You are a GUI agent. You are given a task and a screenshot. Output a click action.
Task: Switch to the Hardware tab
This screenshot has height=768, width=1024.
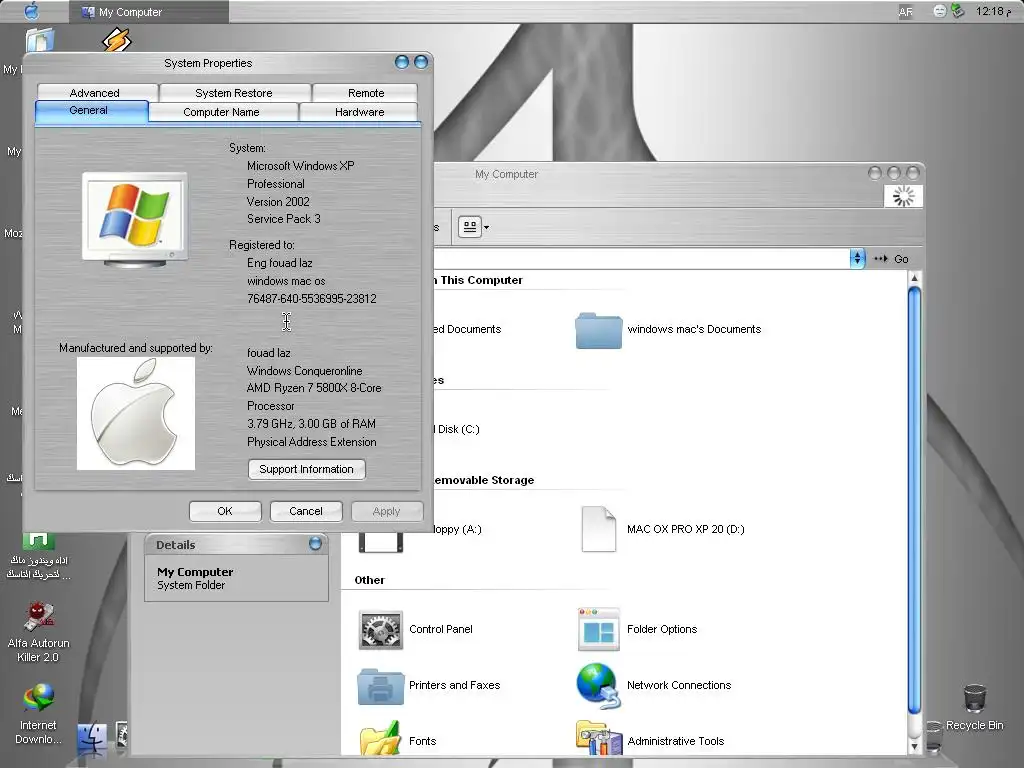(x=359, y=112)
